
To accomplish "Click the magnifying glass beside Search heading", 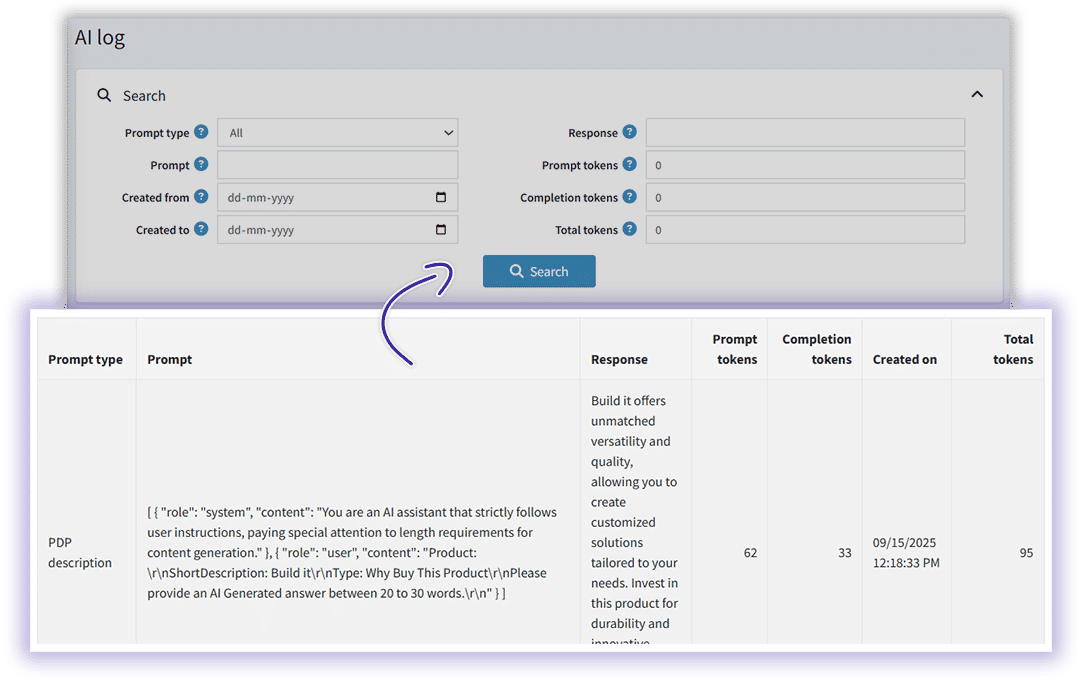I will 104,94.
